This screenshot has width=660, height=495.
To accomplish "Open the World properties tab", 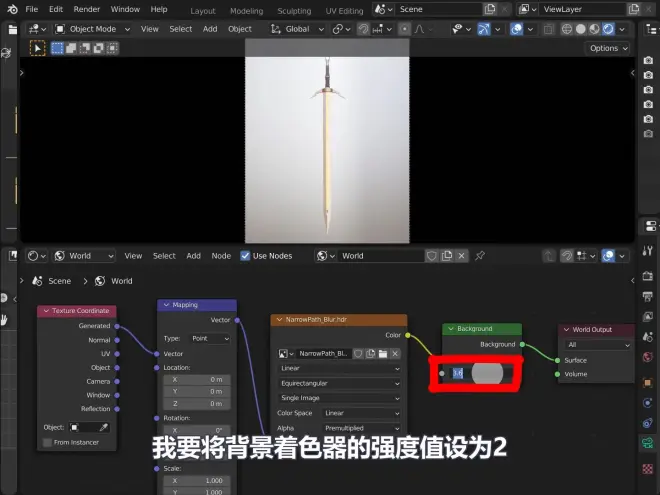I will click(x=647, y=357).
